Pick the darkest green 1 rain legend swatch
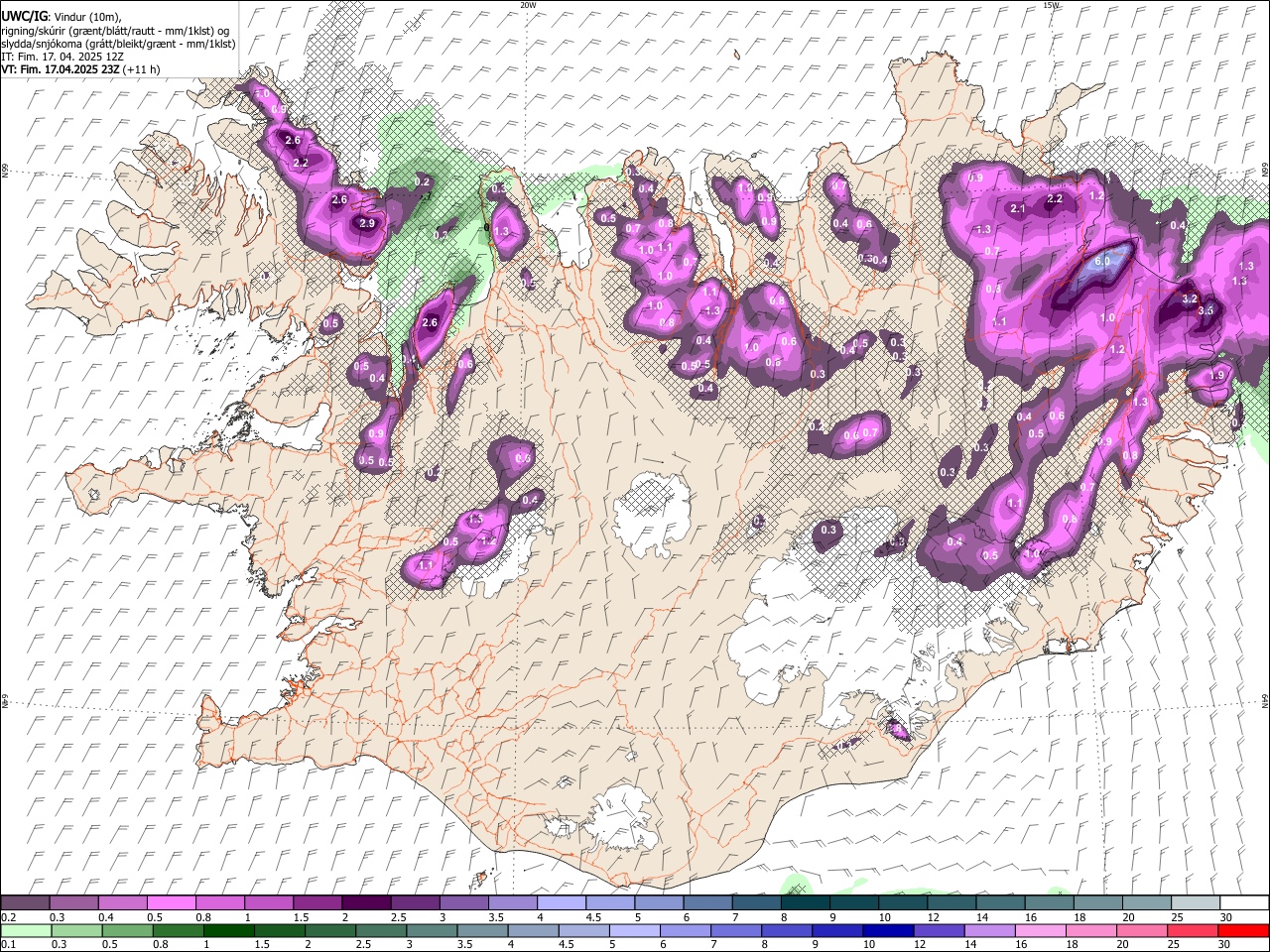 point(229,931)
